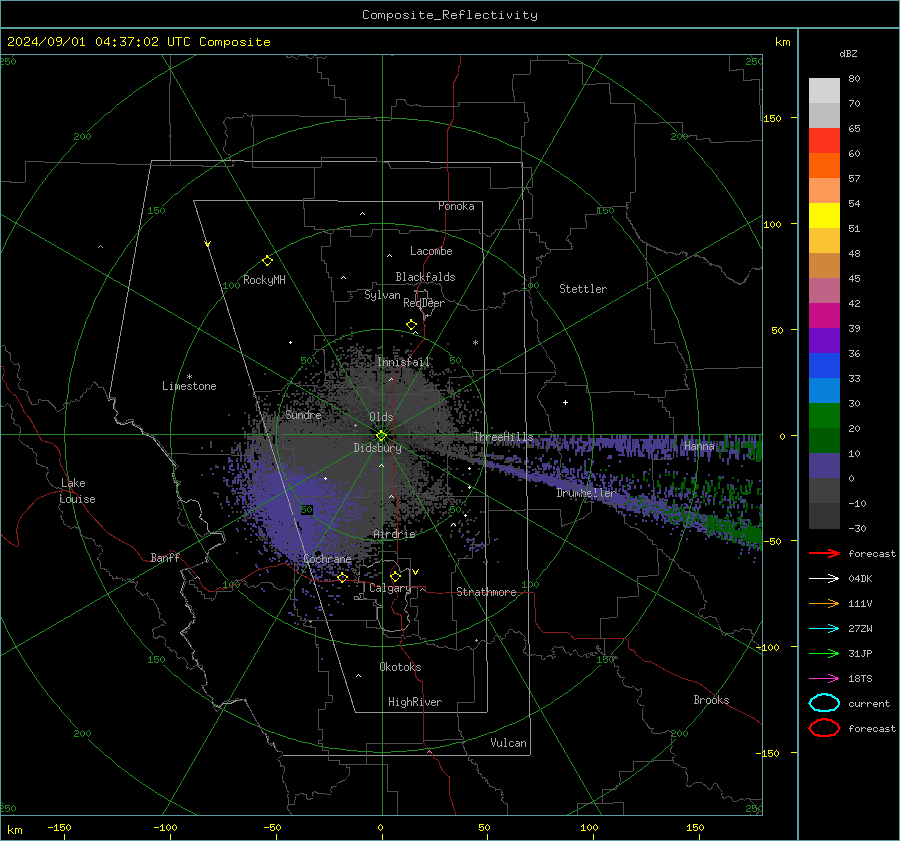Click the top light gray 80 dBZ swatch
This screenshot has height=841, width=900.
pyautogui.click(x=824, y=91)
